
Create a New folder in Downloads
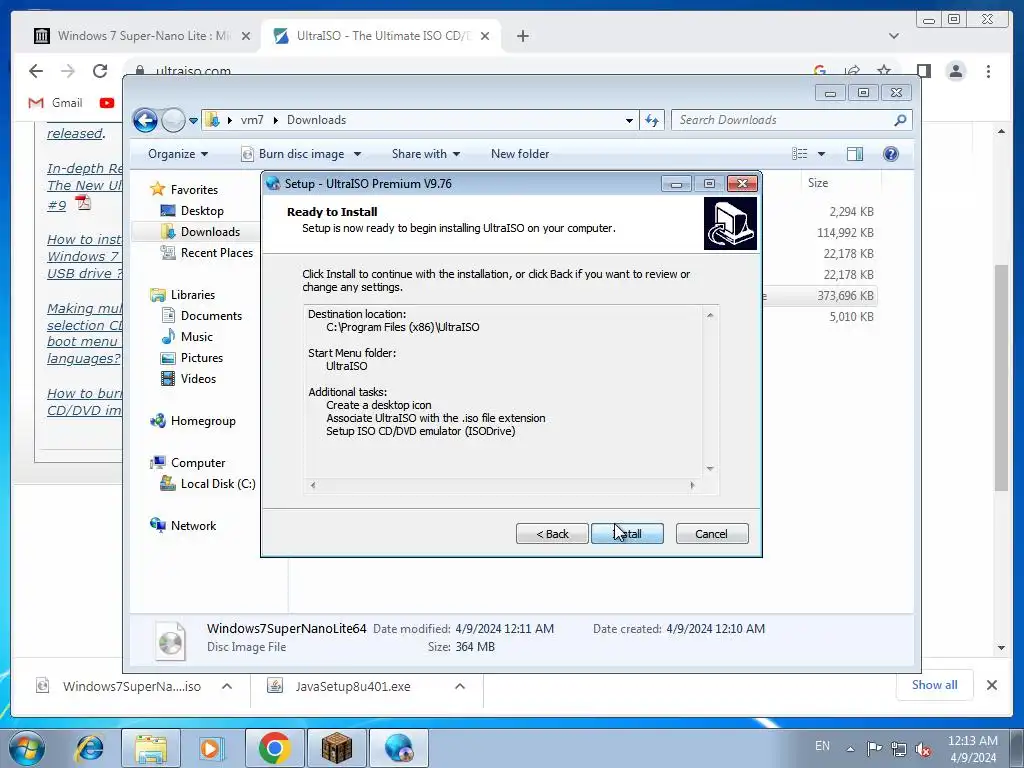point(520,153)
